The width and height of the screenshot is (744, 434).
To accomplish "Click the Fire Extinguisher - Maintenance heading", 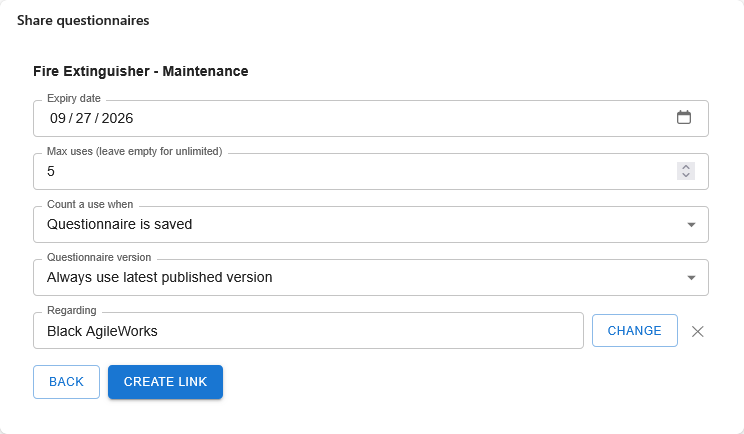I will point(140,71).
